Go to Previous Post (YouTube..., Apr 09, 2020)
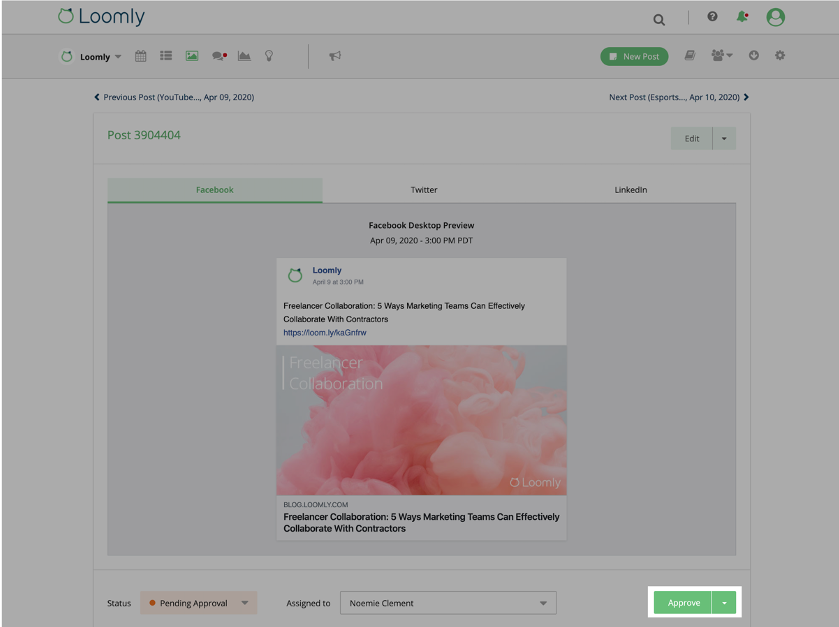Viewport: 839px width, 627px height. (174, 97)
